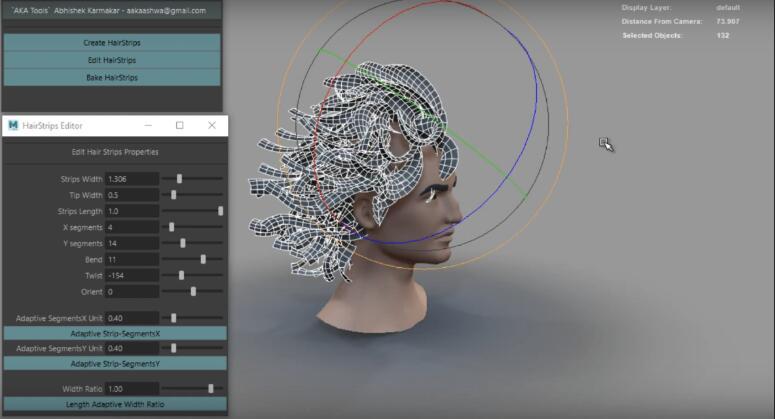Minimize the HairStrips Editor window
This screenshot has width=775, height=419.
(148, 126)
